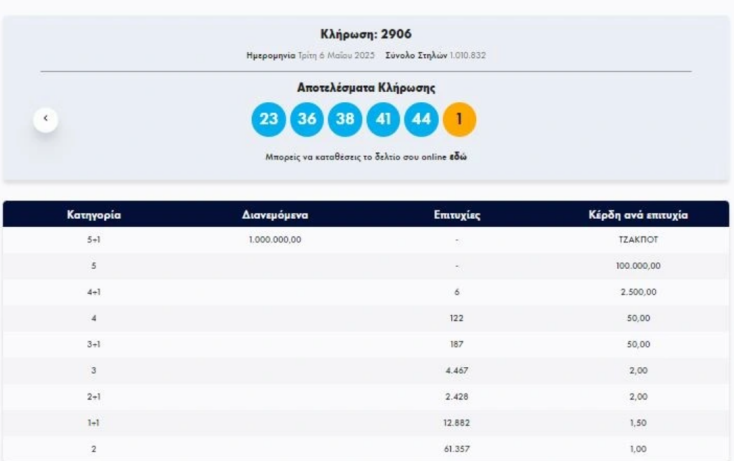Click the 1.000.000,00 distributed amount cell
734x461 pixels.
[x=275, y=240]
